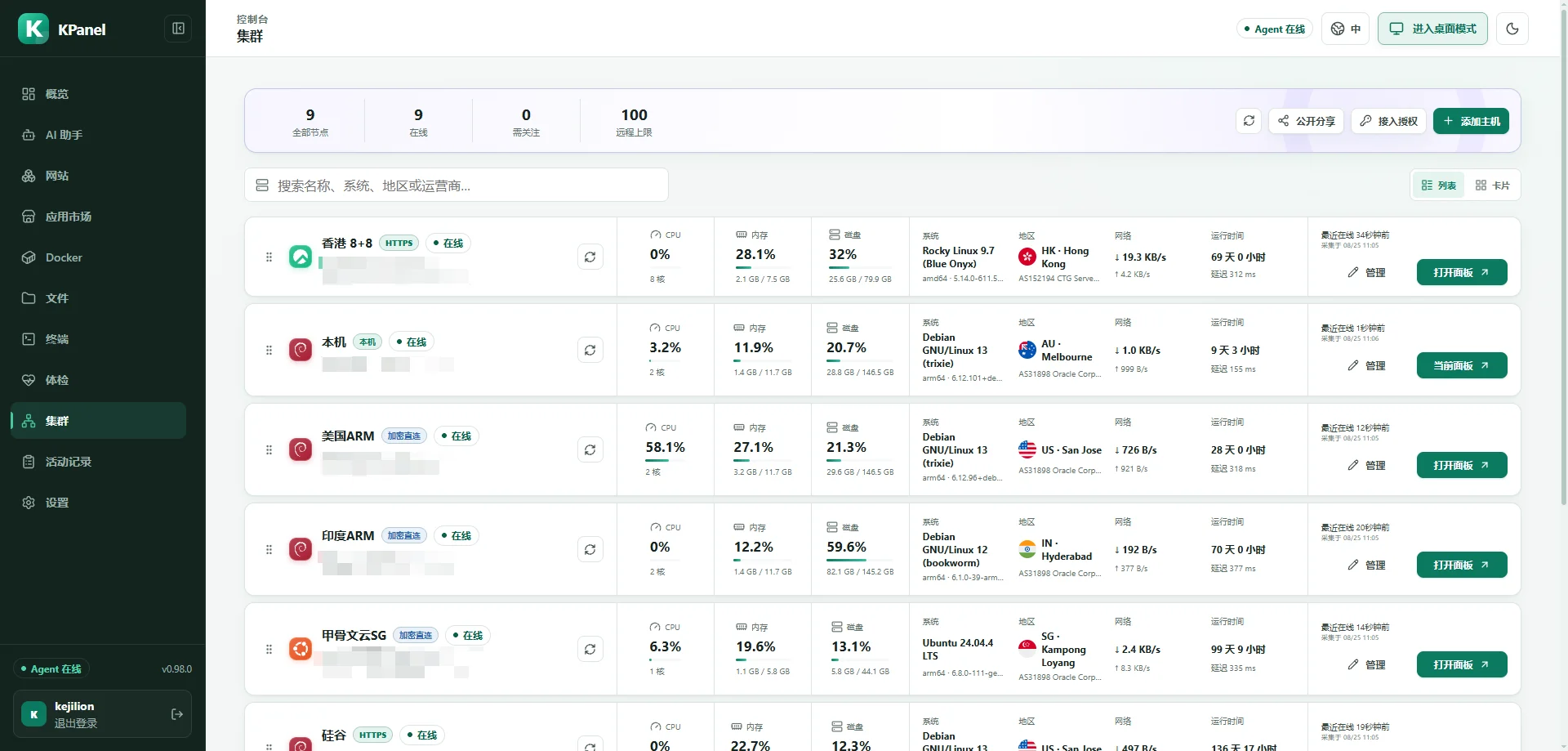The height and width of the screenshot is (751, 1568).
Task: Click the 添加主机 button
Action: 1471,121
